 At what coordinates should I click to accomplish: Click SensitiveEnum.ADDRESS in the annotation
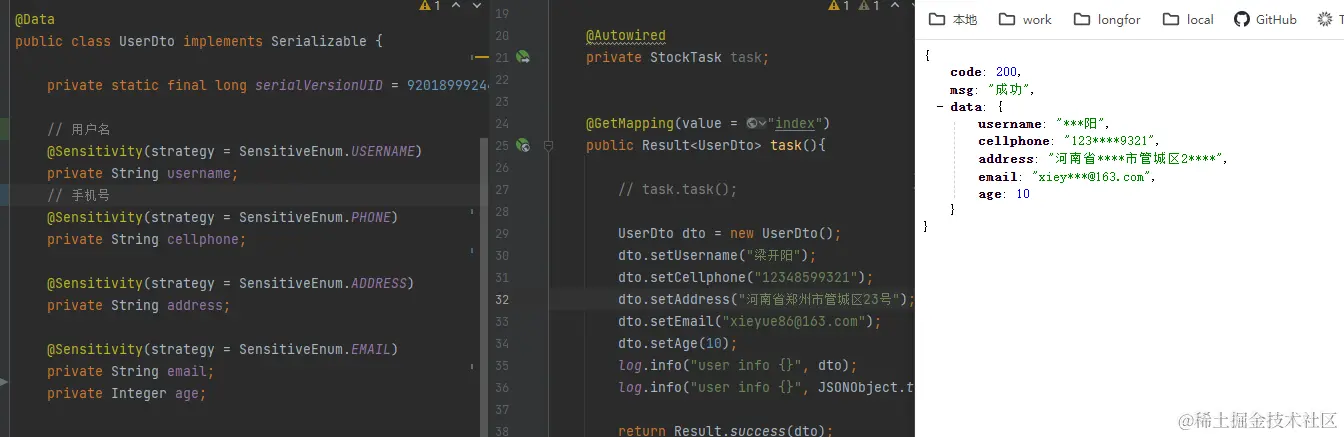pyautogui.click(x=323, y=283)
